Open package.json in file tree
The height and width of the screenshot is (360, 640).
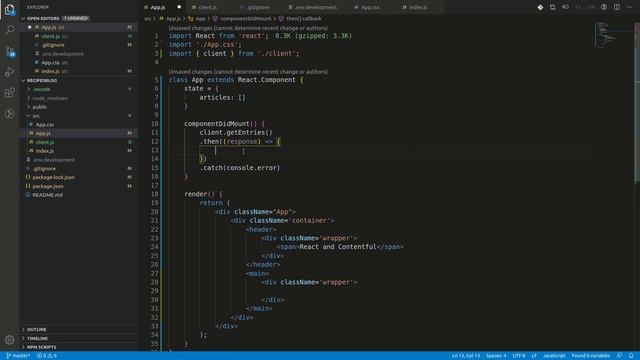point(79,187)
